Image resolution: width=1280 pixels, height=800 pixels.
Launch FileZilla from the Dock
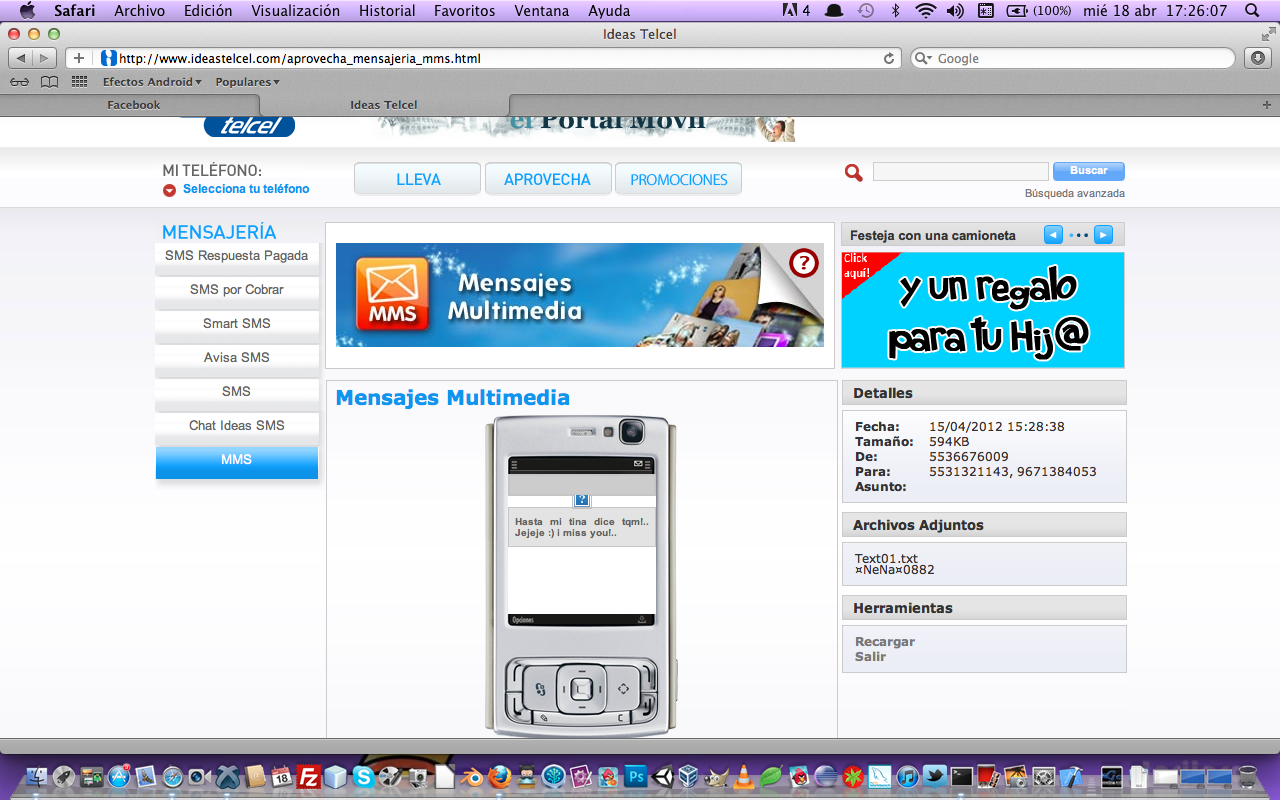click(x=309, y=776)
